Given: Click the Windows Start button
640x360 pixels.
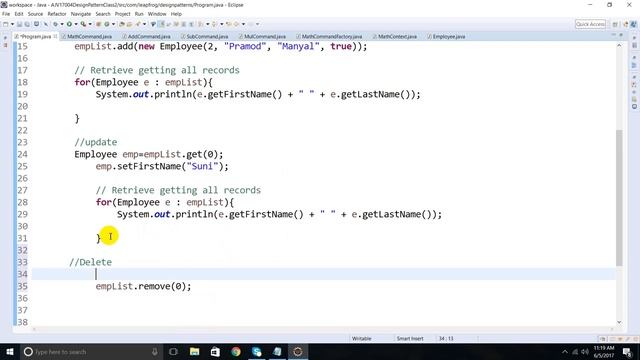Looking at the screenshot, I should [10, 351].
